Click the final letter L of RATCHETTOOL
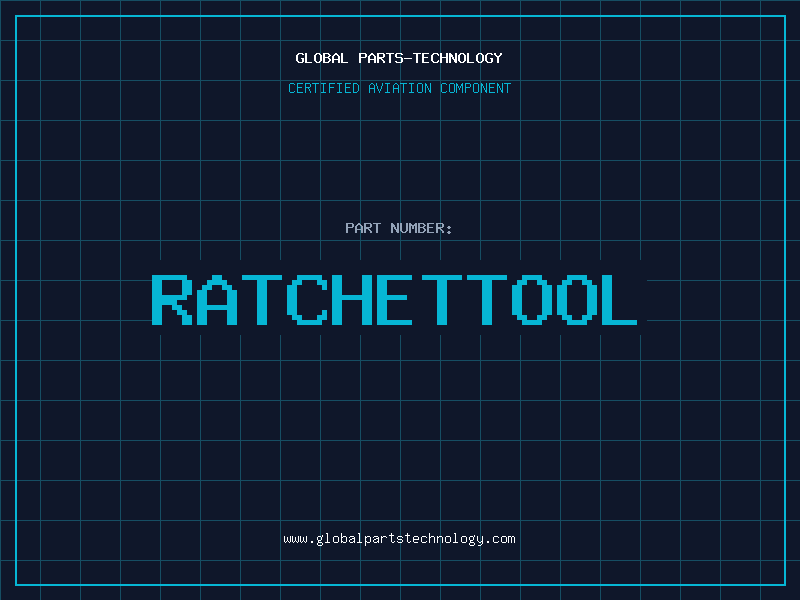The height and width of the screenshot is (600, 800). (618, 300)
